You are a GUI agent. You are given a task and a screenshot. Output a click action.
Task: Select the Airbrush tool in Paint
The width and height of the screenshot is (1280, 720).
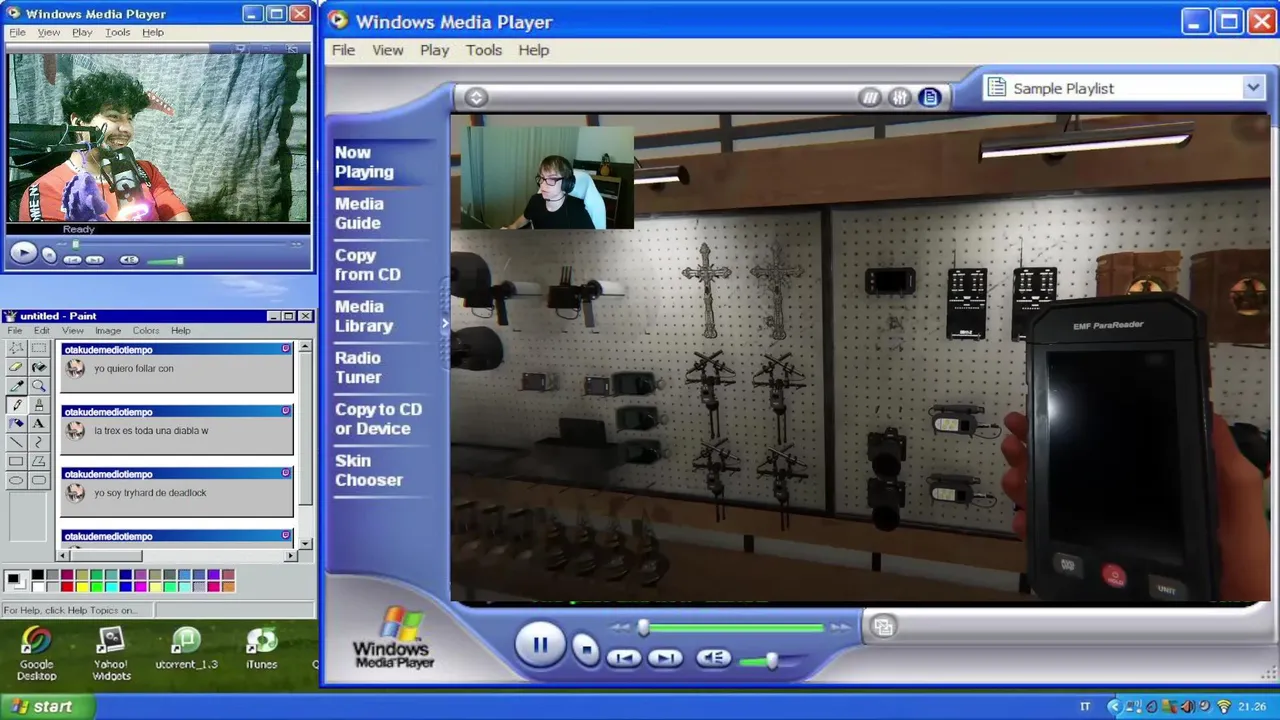(x=17, y=424)
